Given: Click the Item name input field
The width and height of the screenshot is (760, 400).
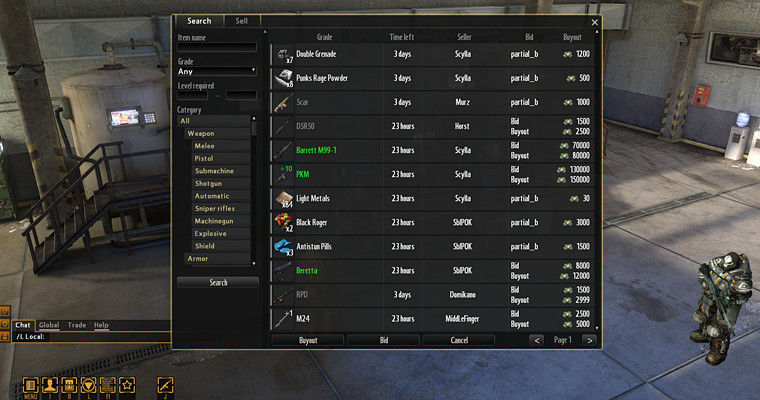Looking at the screenshot, I should point(217,47).
